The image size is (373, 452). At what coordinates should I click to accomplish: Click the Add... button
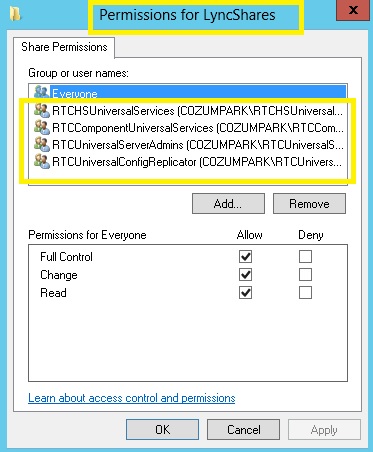(x=228, y=204)
